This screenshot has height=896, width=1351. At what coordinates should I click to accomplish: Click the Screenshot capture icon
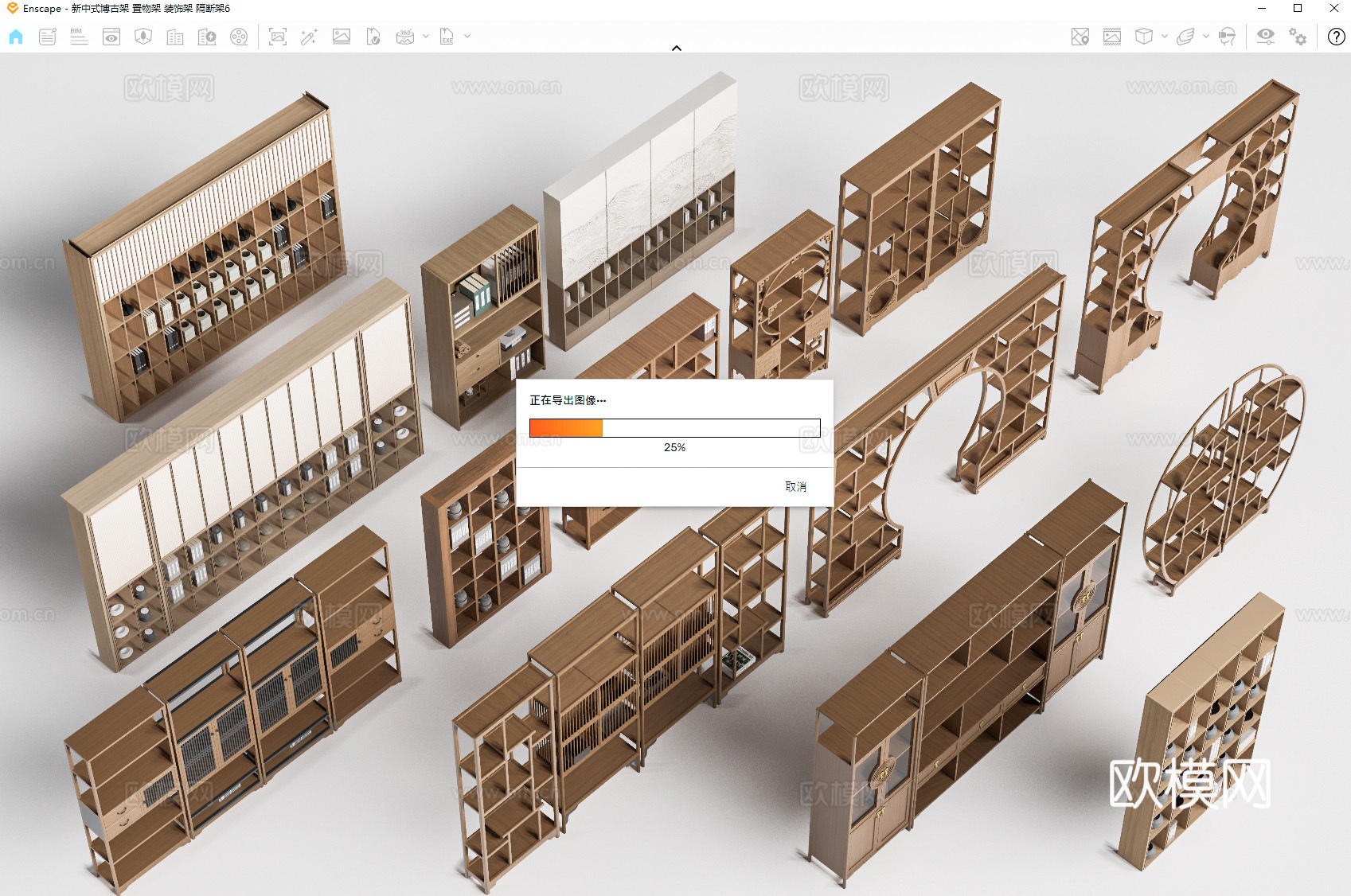pos(278,37)
